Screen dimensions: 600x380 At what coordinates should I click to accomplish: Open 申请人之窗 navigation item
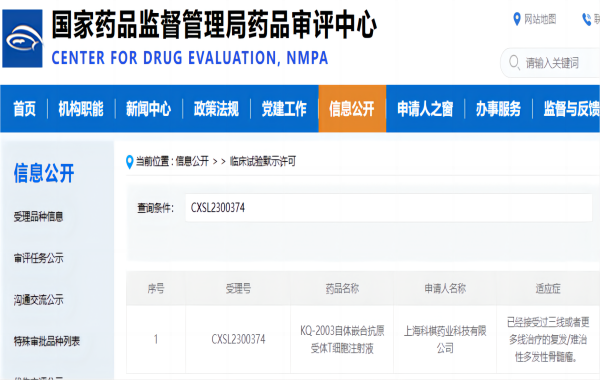pos(425,109)
